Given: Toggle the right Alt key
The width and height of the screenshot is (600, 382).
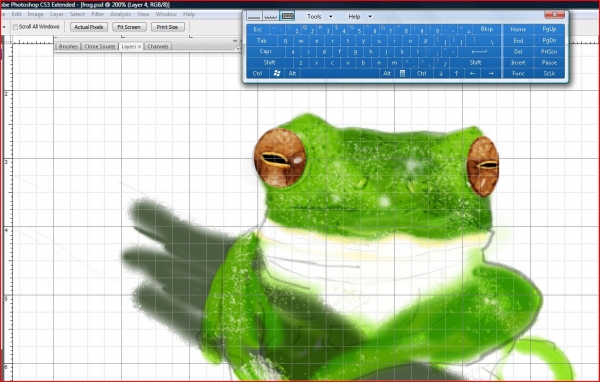Looking at the screenshot, I should pyautogui.click(x=387, y=73).
